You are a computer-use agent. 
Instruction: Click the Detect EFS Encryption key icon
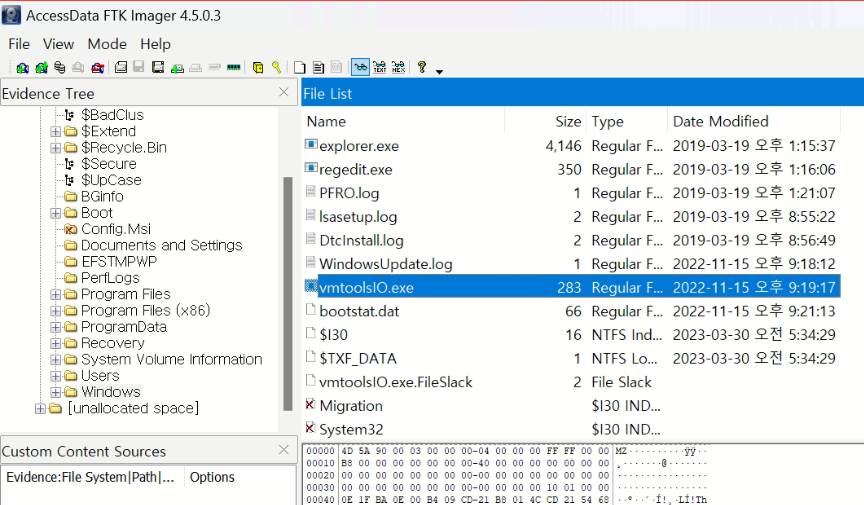[277, 68]
